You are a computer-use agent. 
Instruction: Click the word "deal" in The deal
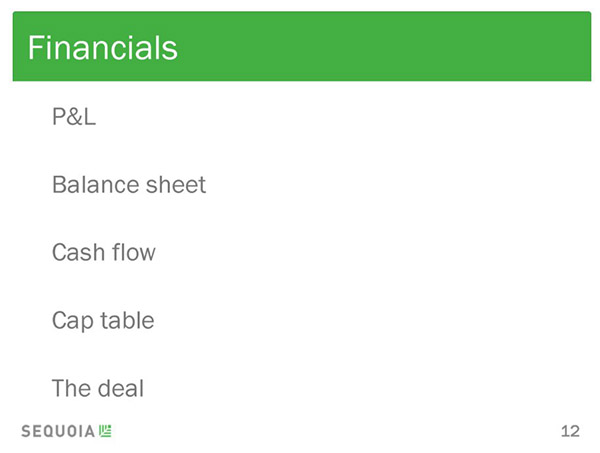coord(121,388)
